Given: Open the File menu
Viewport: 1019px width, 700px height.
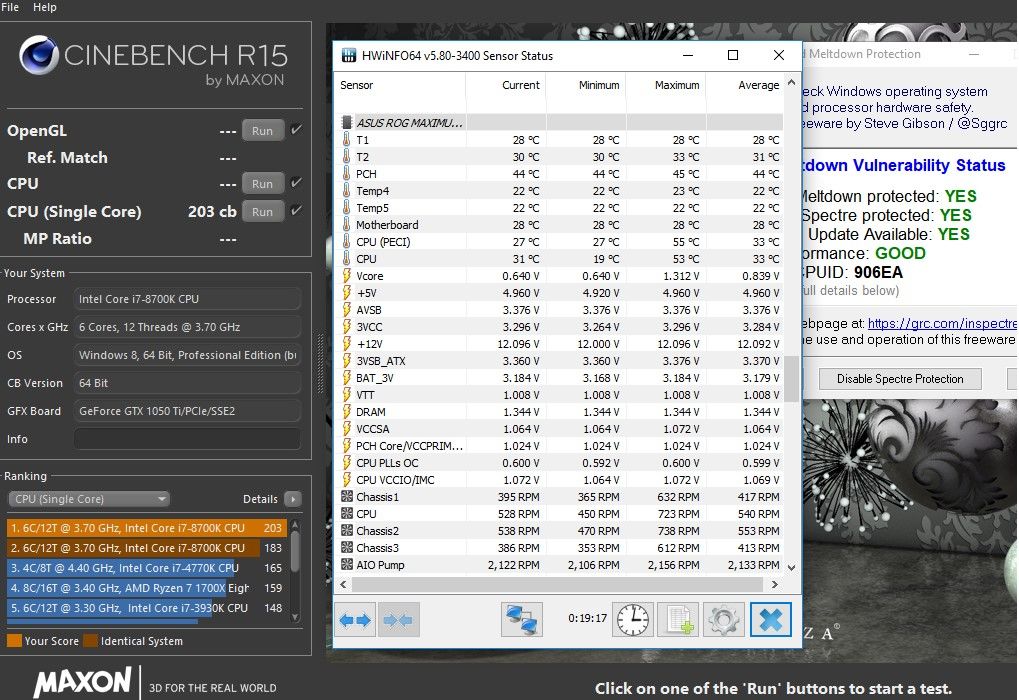Looking at the screenshot, I should click(10, 7).
